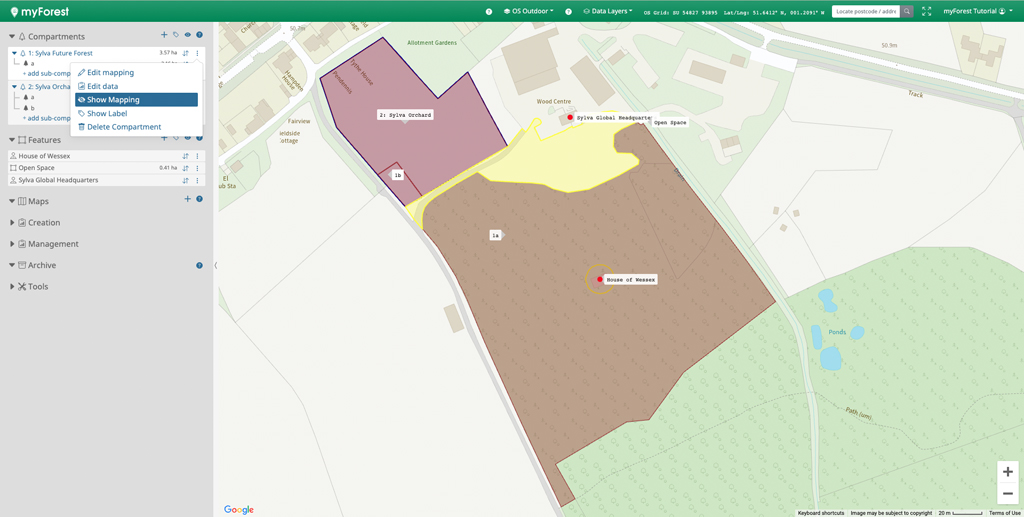This screenshot has height=517, width=1024.
Task: Expand the Management section
Action: 52,244
